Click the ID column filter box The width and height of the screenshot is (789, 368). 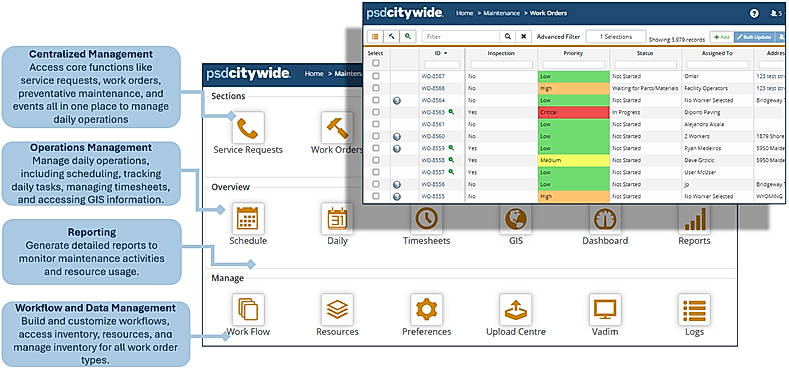coord(442,64)
